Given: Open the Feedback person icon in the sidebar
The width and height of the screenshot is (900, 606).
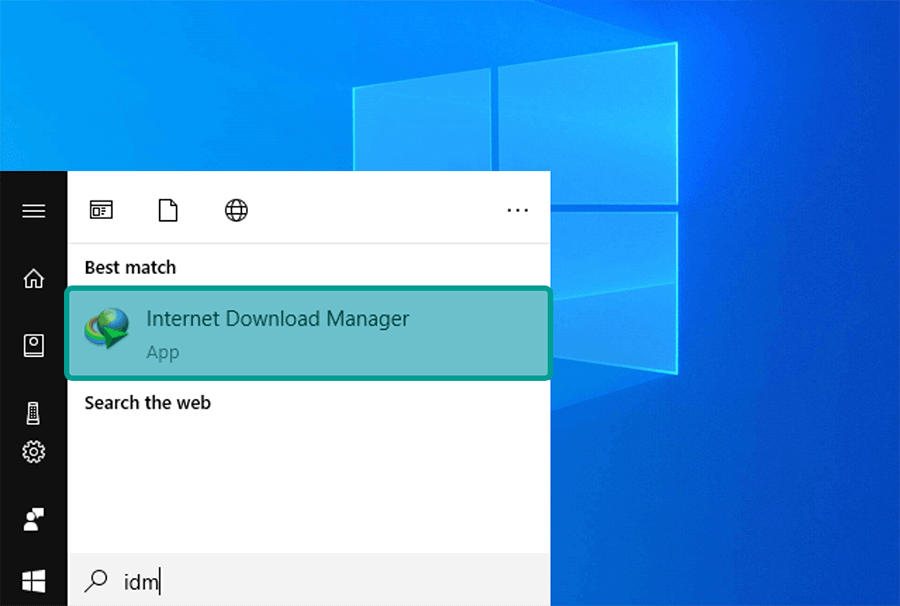Looking at the screenshot, I should pyautogui.click(x=33, y=519).
